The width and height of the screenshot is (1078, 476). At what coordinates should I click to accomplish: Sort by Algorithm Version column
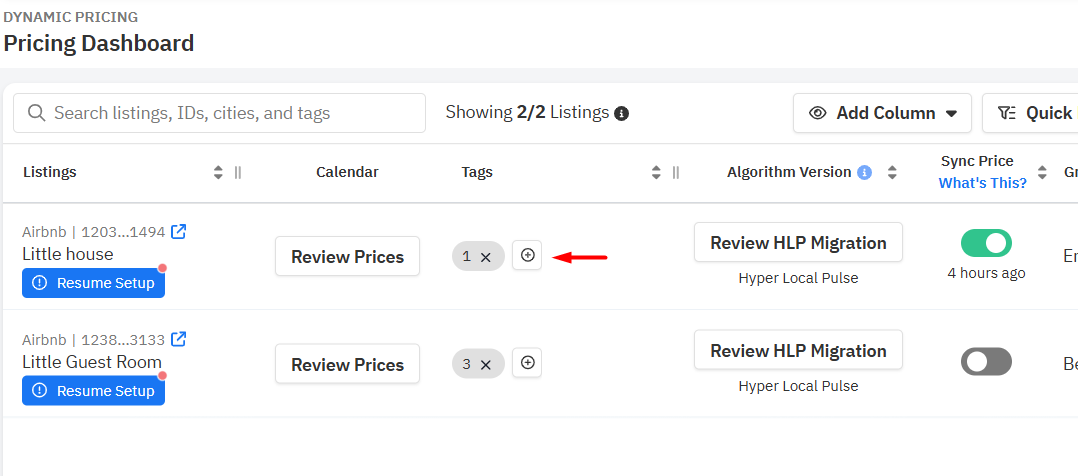tap(892, 172)
